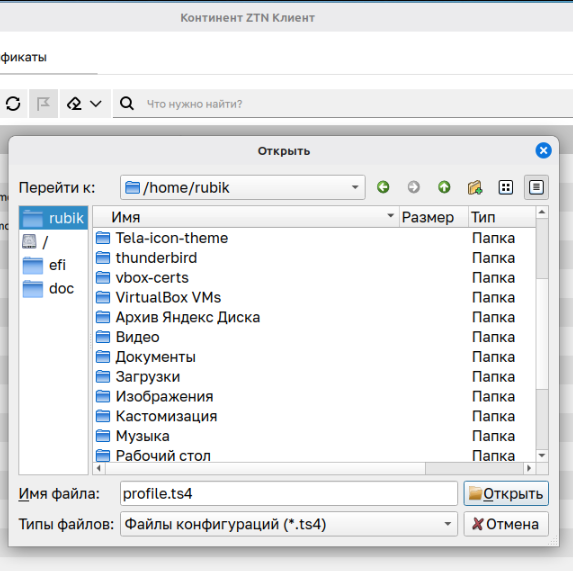Click the Папка type cell for Документы
The image size is (573, 571).
coord(493,357)
